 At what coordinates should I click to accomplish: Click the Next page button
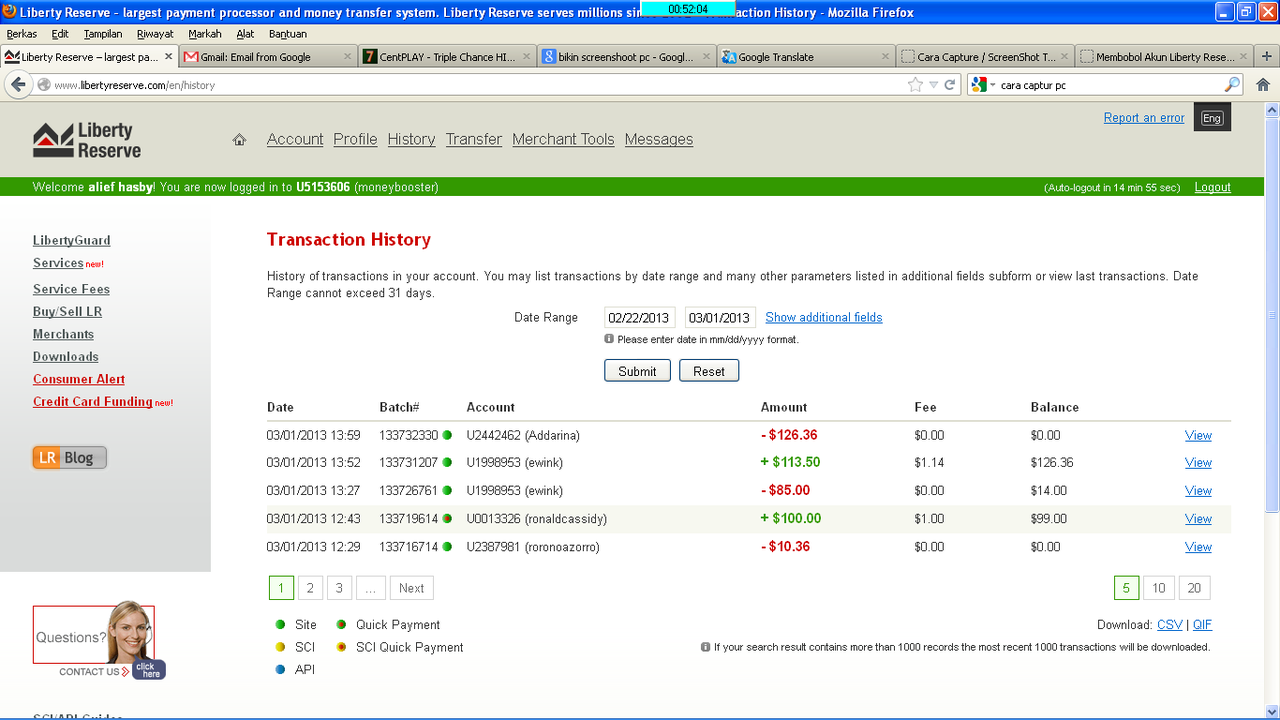click(412, 588)
